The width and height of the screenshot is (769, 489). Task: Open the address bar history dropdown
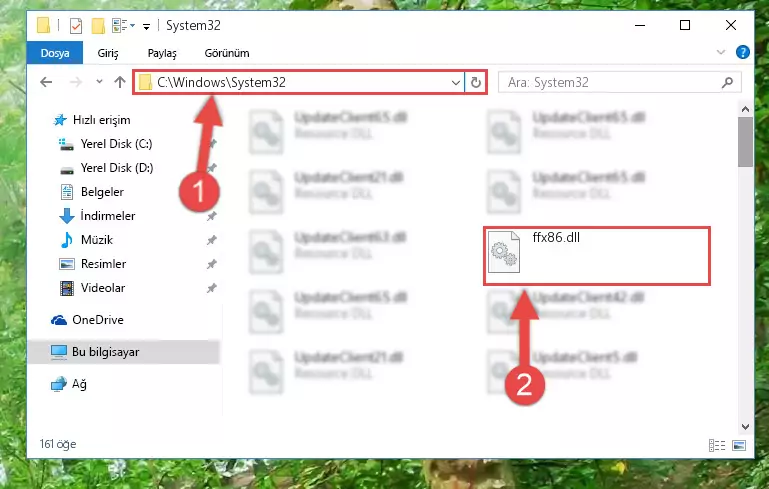coord(456,82)
